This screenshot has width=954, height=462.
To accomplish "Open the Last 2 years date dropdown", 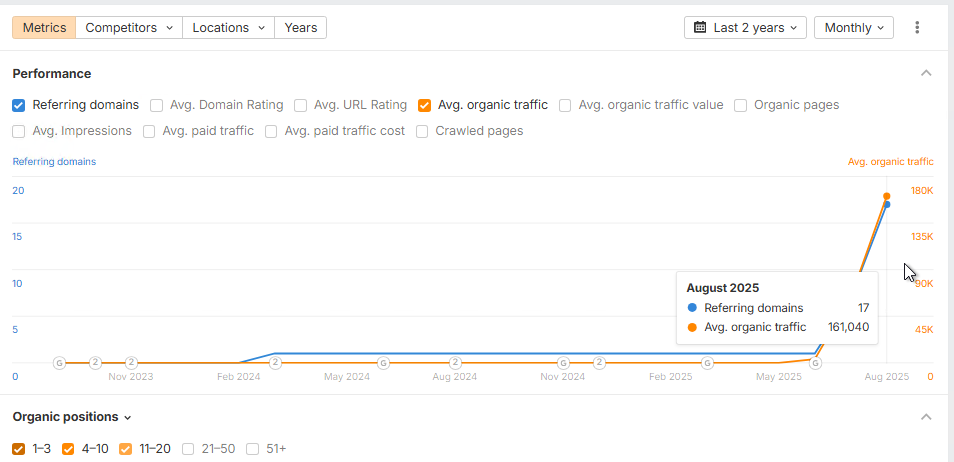I will pos(745,27).
